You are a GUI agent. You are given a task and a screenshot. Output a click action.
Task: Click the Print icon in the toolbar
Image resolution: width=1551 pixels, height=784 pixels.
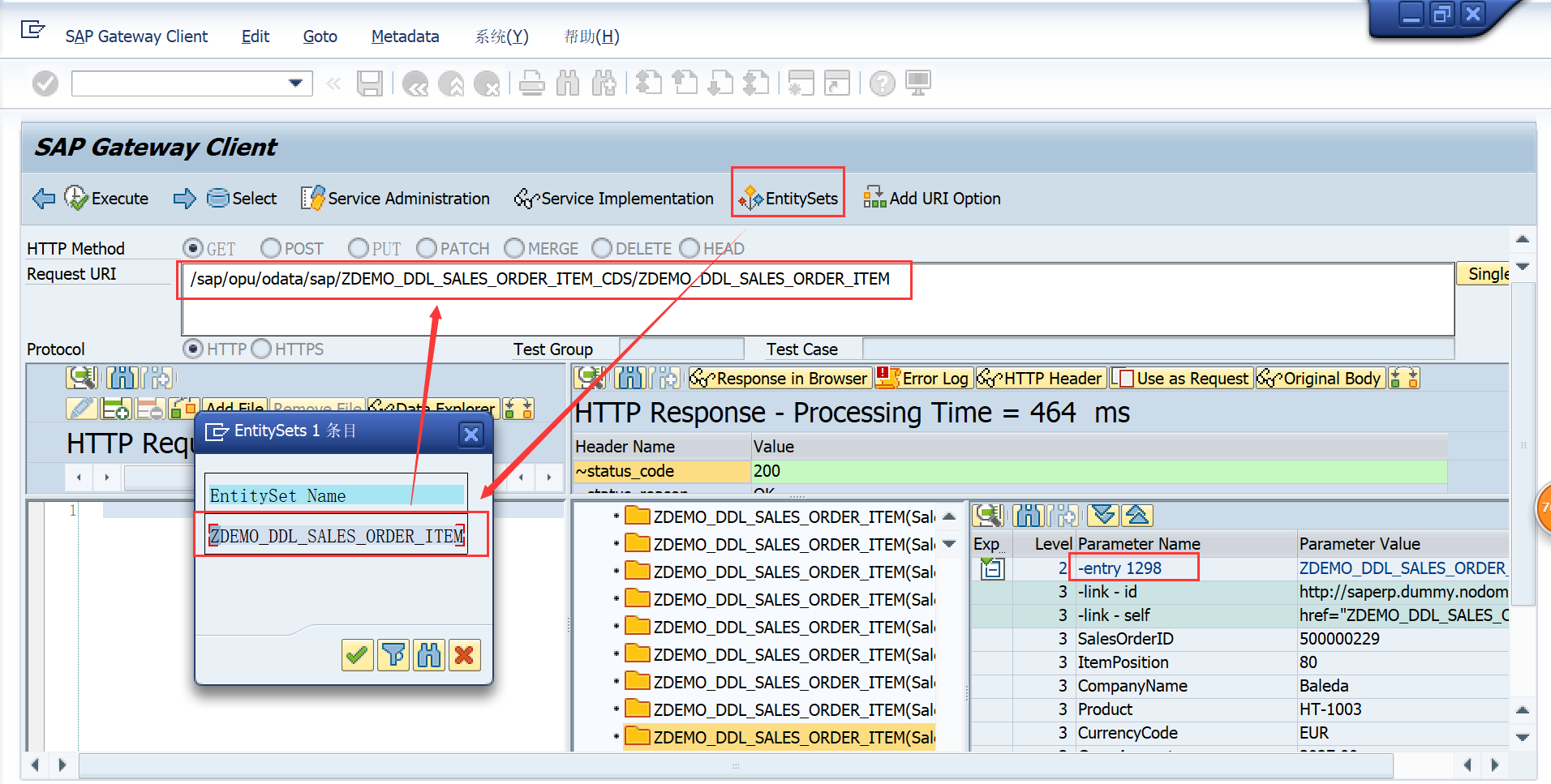tap(531, 84)
